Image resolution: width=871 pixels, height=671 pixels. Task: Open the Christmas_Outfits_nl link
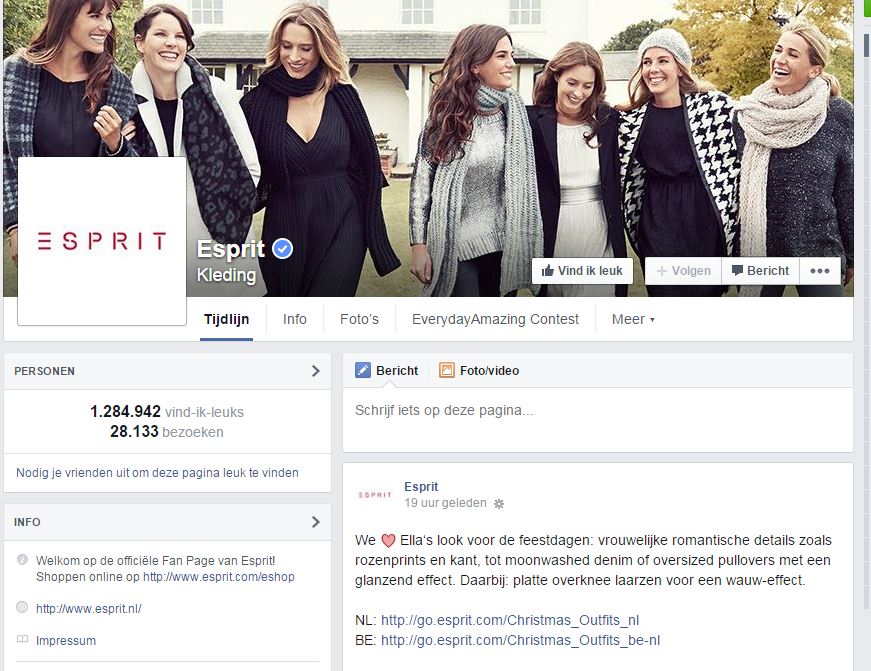(x=510, y=620)
